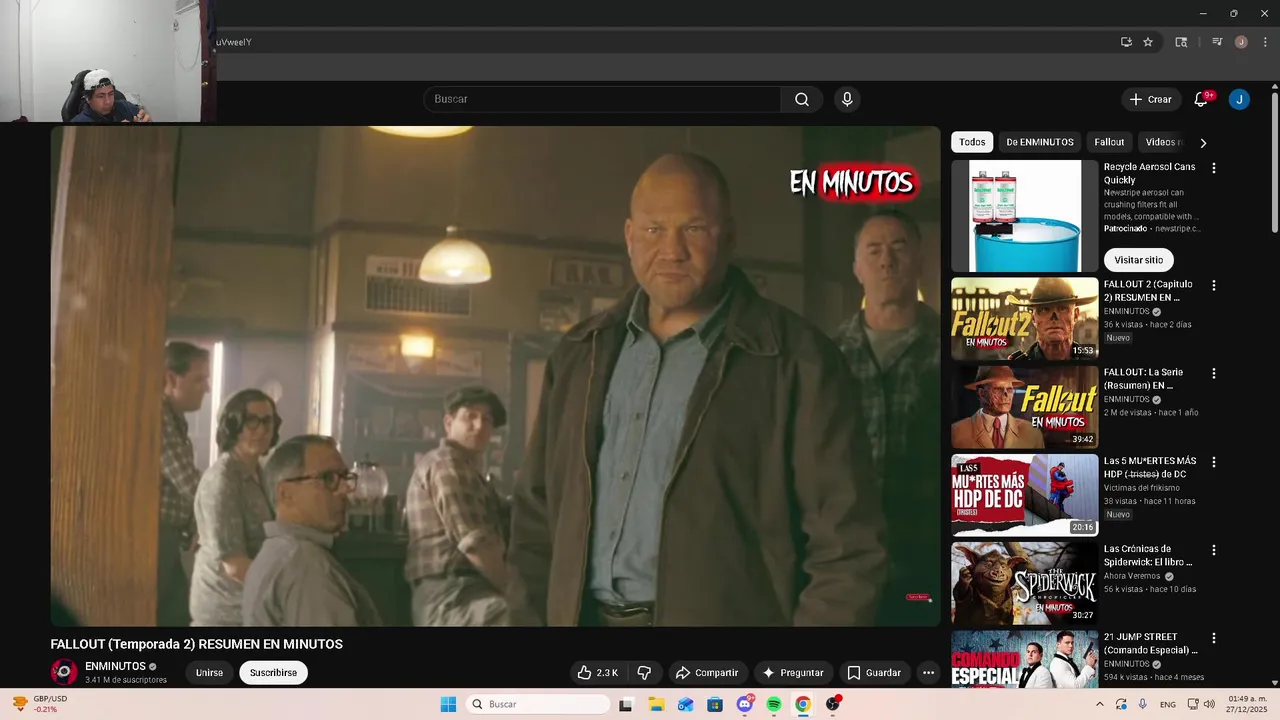Click the install app icon in address bar
Screen dimensions: 1280x720
click(1126, 42)
